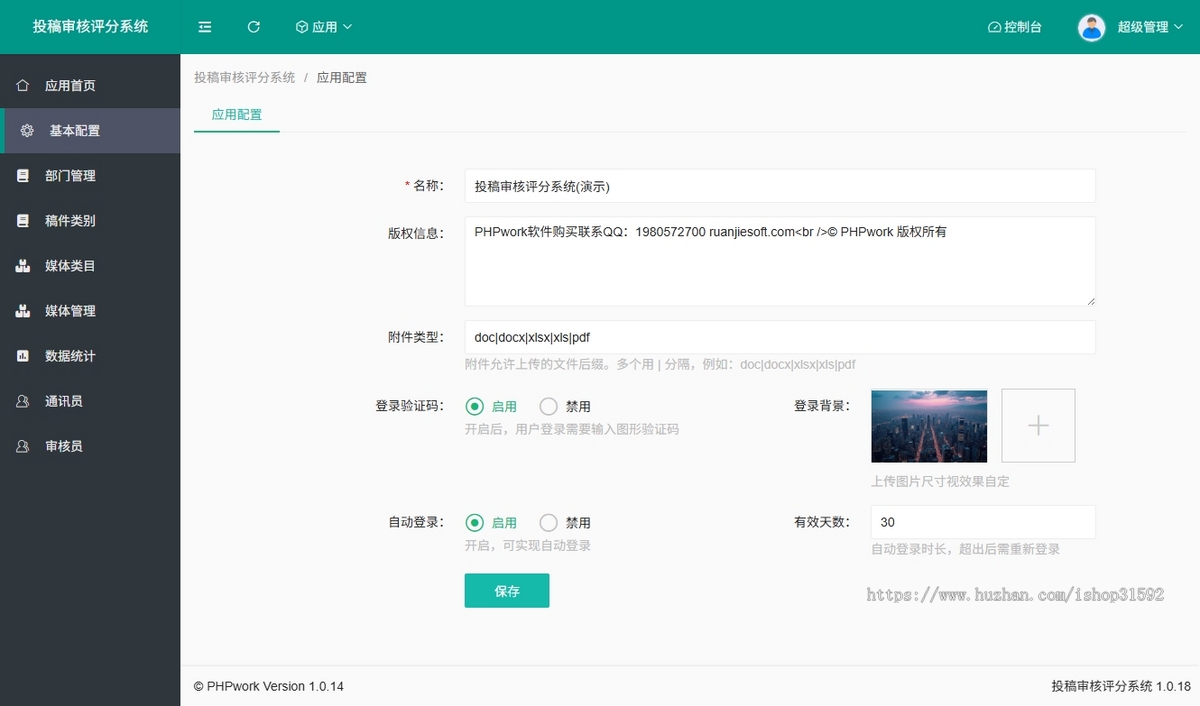Click the 保存 button
Screen dimensions: 1200x706
[507, 591]
